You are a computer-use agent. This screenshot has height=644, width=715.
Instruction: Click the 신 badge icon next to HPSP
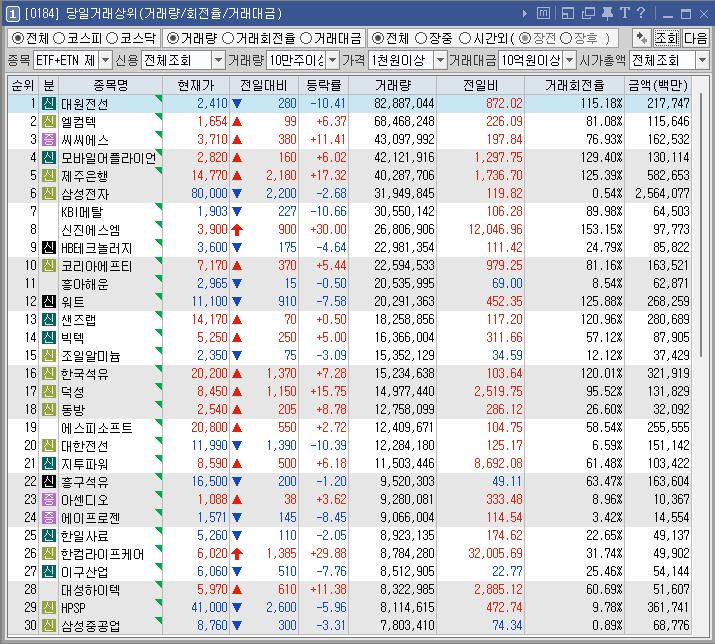point(49,608)
